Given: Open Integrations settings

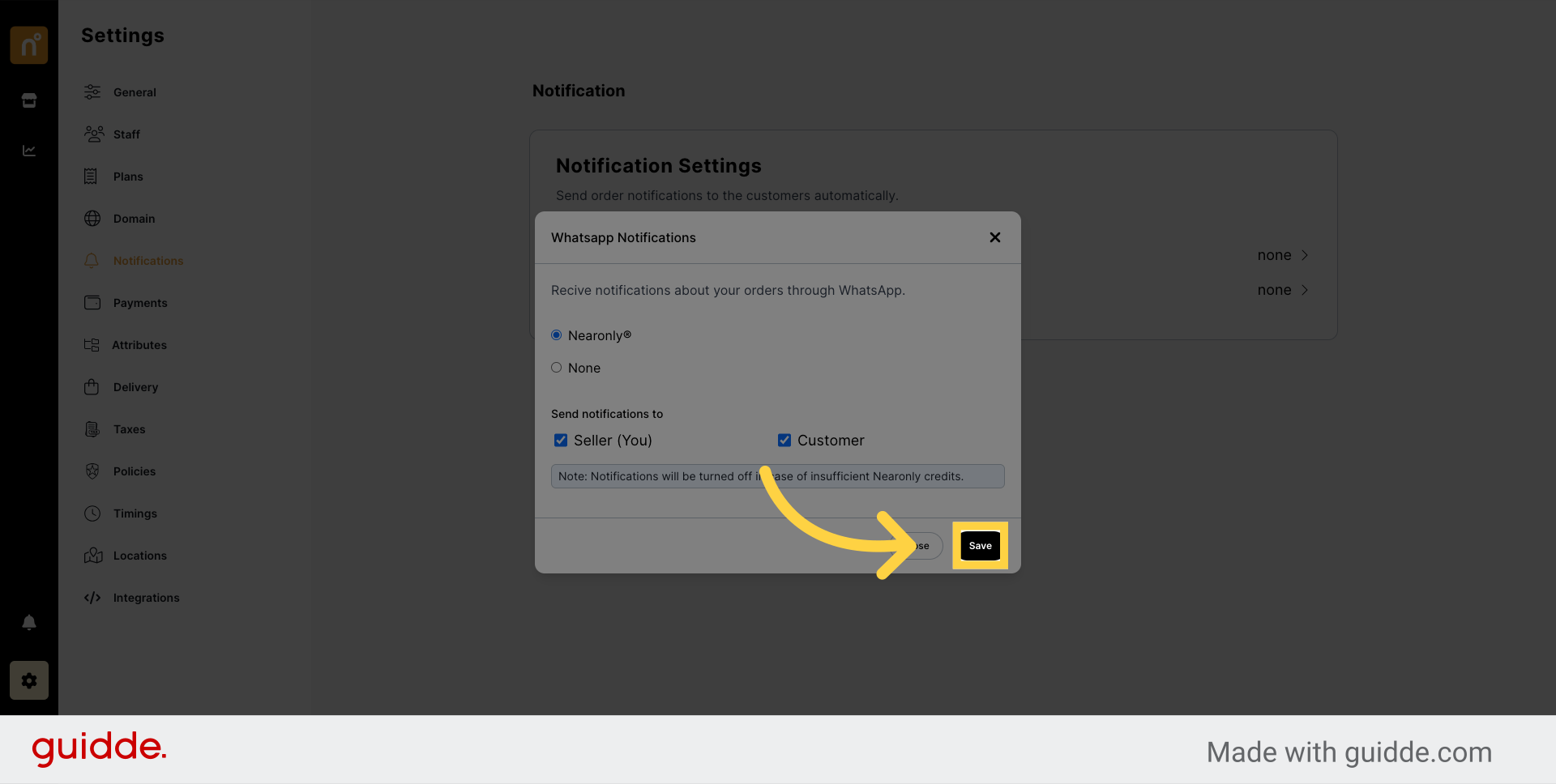Looking at the screenshot, I should [x=147, y=598].
